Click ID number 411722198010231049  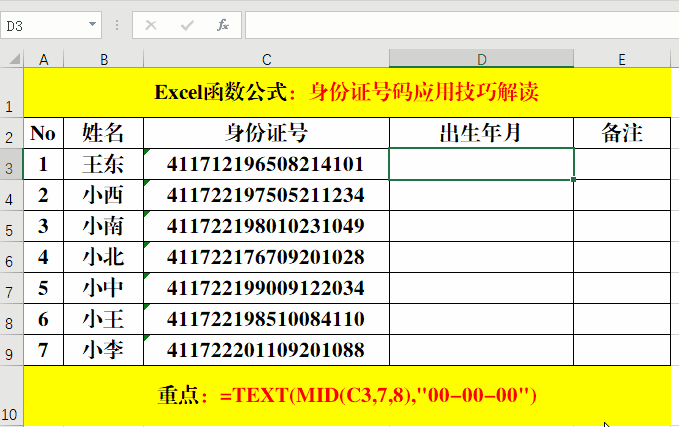point(266,226)
